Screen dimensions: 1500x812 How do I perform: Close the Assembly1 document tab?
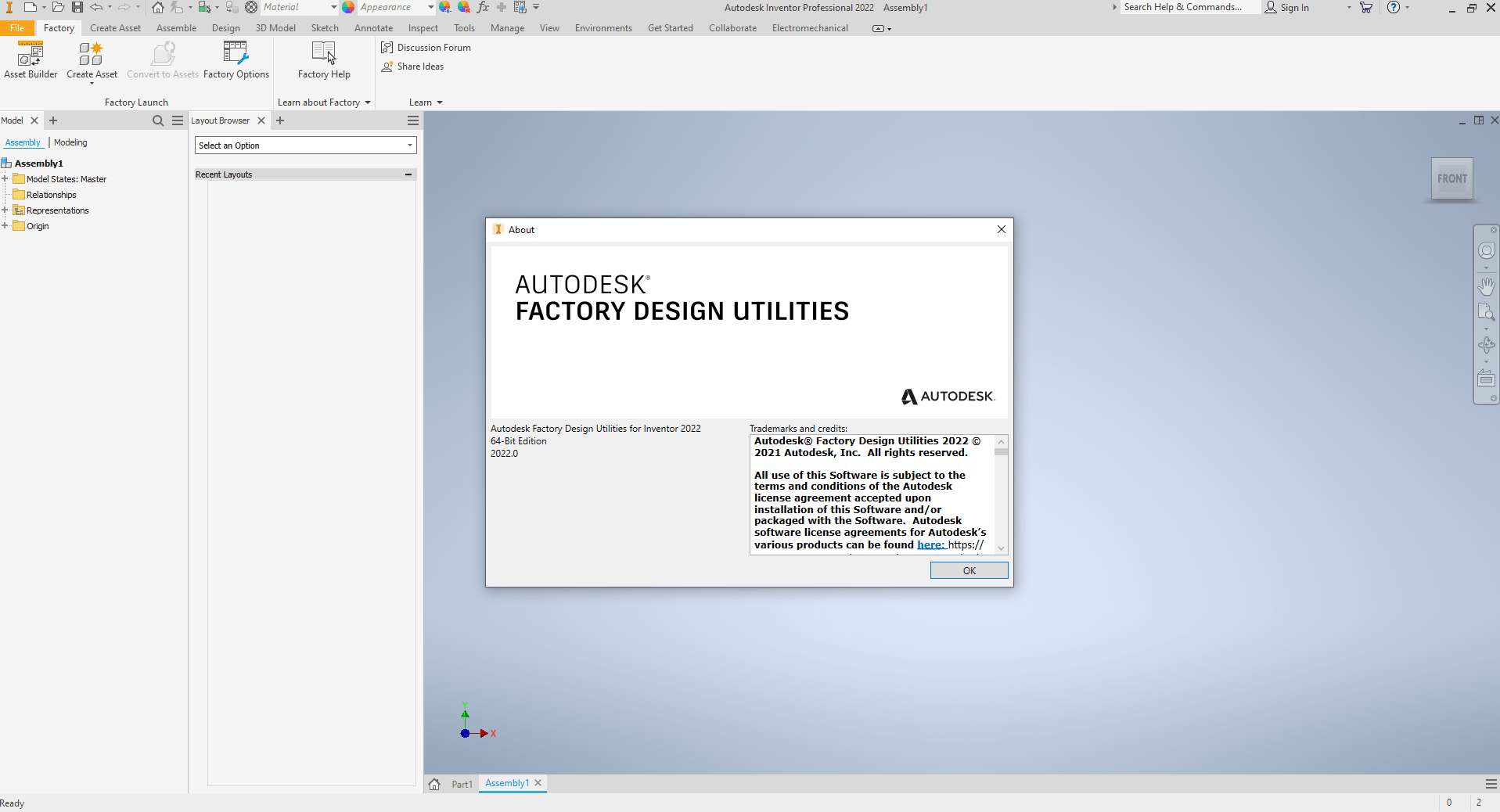pyautogui.click(x=538, y=783)
